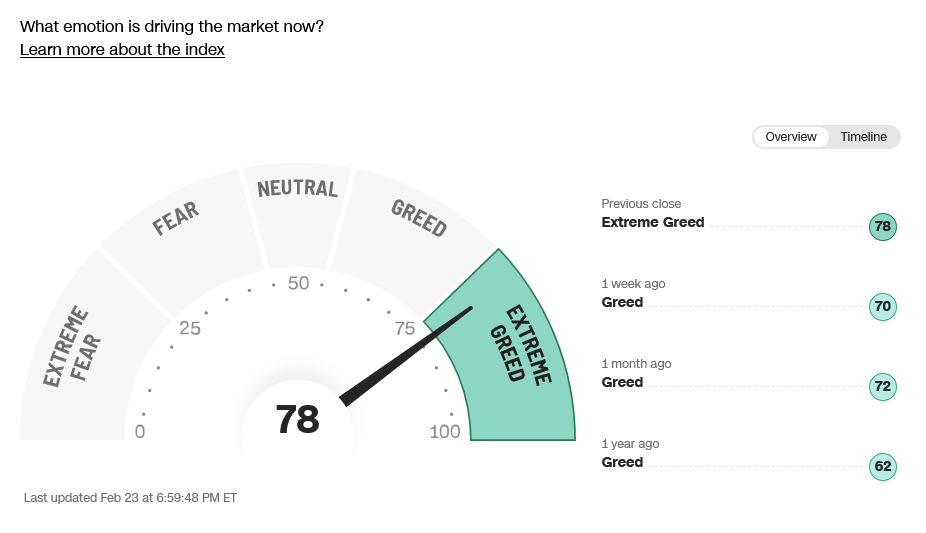Select the Extreme Fear gauge segment
The image size is (926, 533).
pos(71,347)
